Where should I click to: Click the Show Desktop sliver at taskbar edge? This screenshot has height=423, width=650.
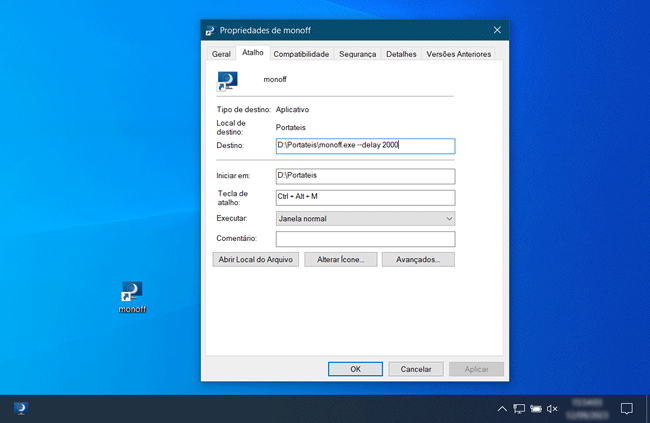click(648, 409)
